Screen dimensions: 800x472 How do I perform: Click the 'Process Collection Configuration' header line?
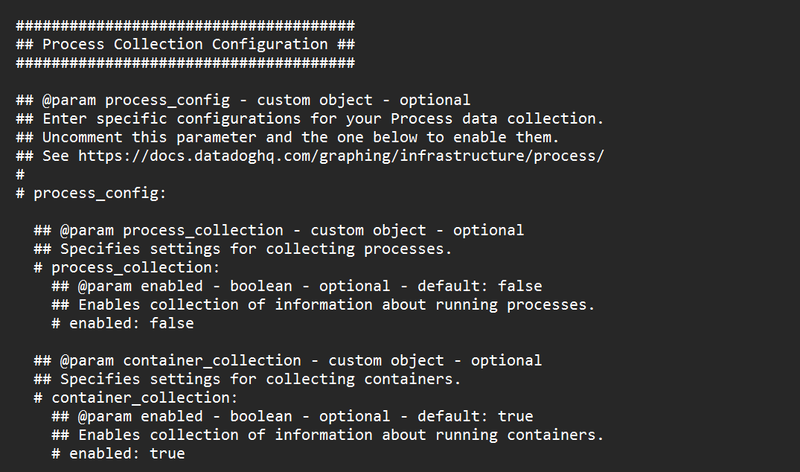(185, 44)
